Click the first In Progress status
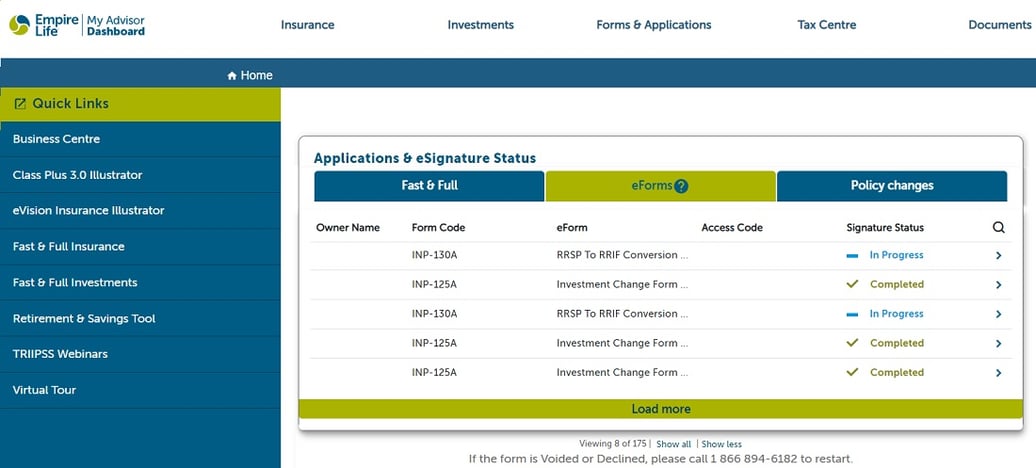 coord(885,255)
